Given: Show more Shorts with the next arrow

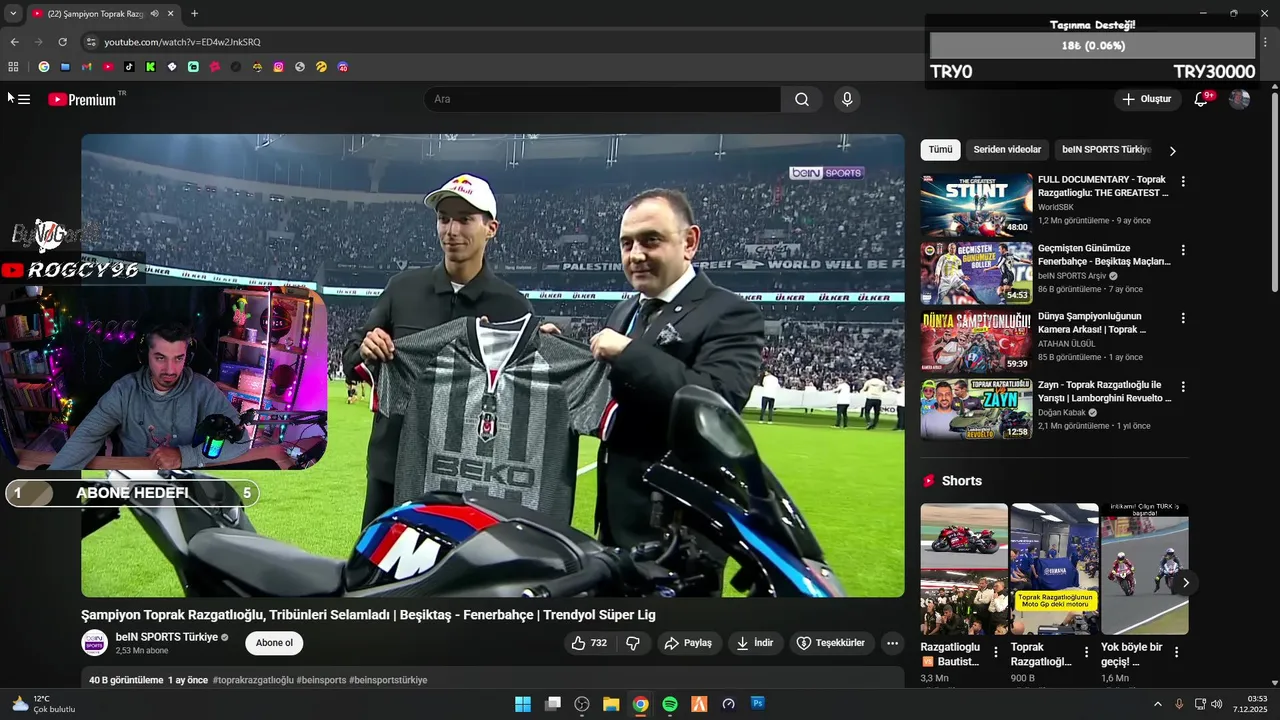Looking at the screenshot, I should pyautogui.click(x=1186, y=582).
